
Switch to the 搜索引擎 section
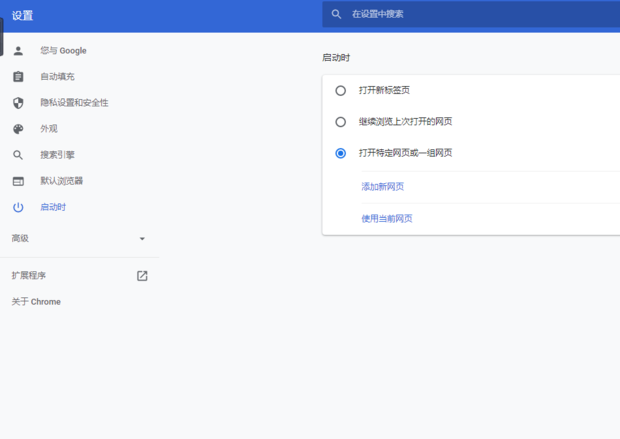tap(57, 155)
